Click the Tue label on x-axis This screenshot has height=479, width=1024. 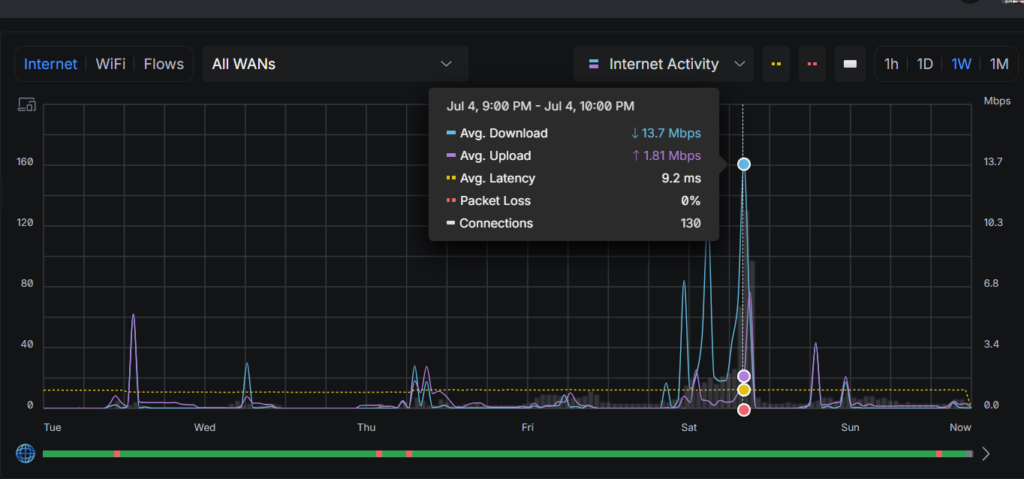tap(52, 427)
